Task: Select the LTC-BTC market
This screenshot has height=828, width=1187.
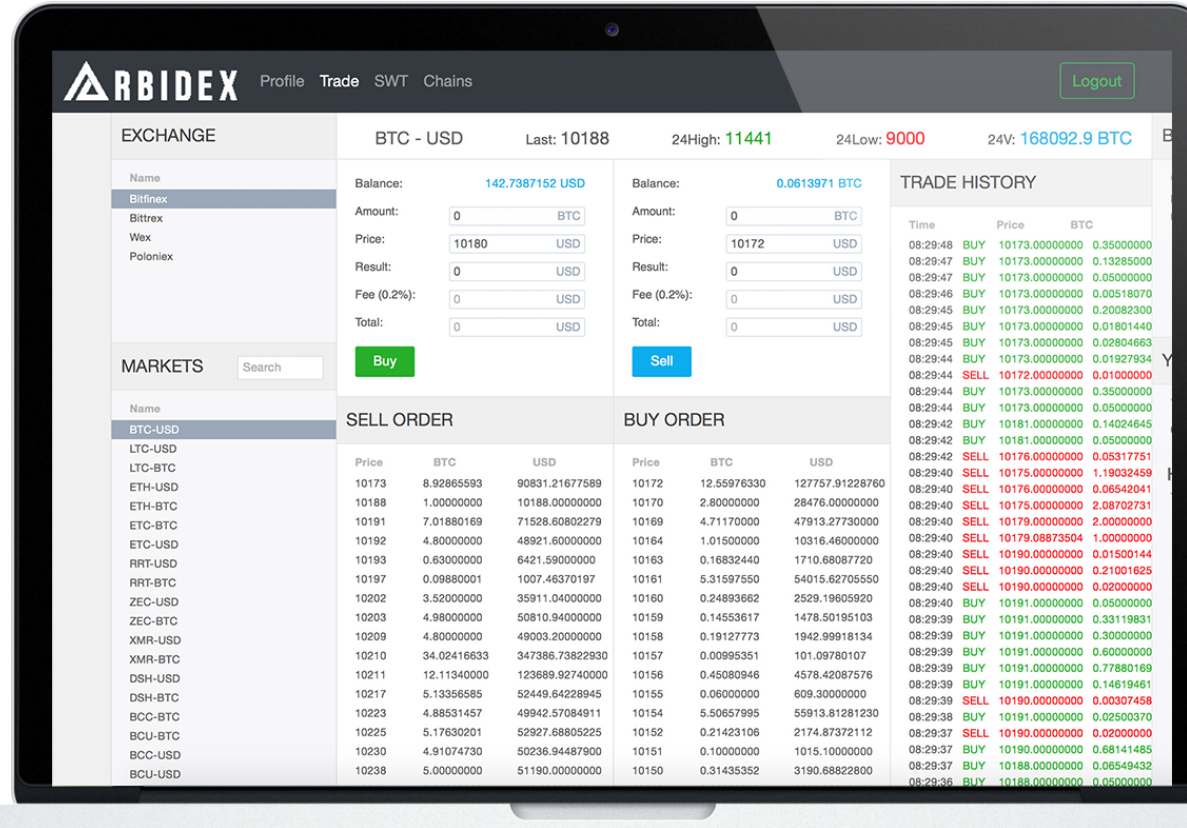Action: click(x=223, y=468)
